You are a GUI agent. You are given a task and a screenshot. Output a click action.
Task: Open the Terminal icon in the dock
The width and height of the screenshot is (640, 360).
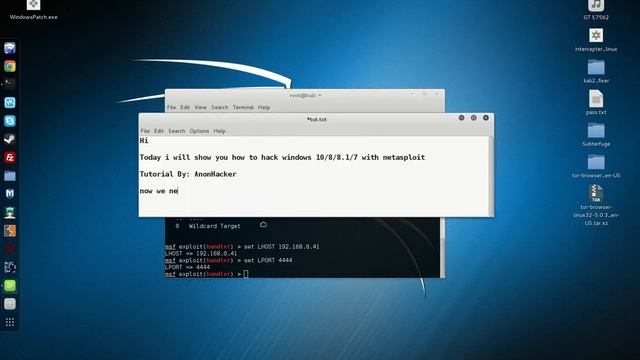(x=10, y=84)
